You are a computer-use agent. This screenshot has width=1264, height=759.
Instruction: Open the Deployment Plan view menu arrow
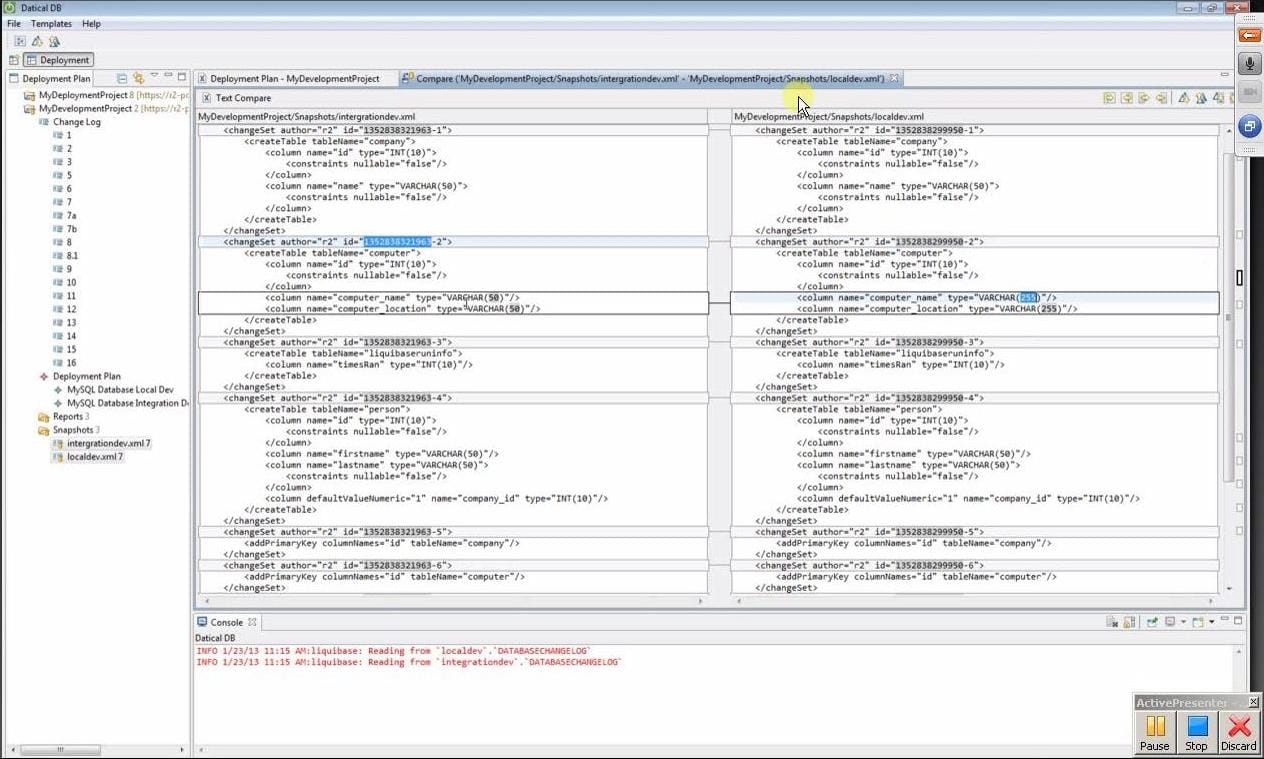point(154,78)
